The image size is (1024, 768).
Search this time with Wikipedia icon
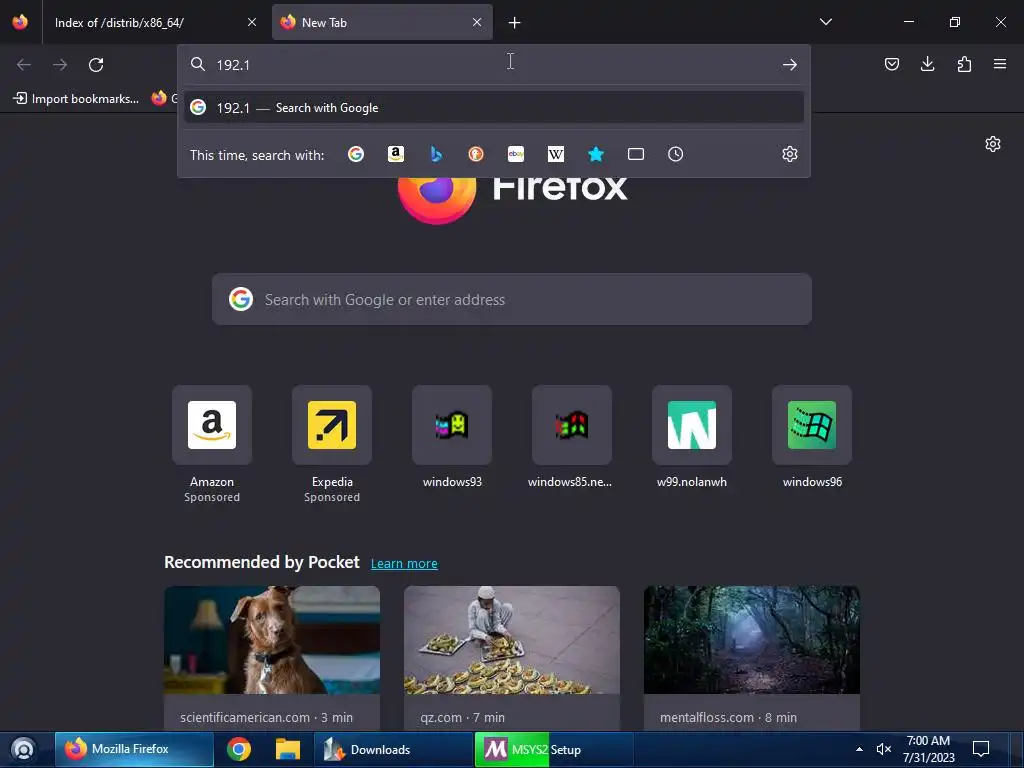[x=556, y=154]
